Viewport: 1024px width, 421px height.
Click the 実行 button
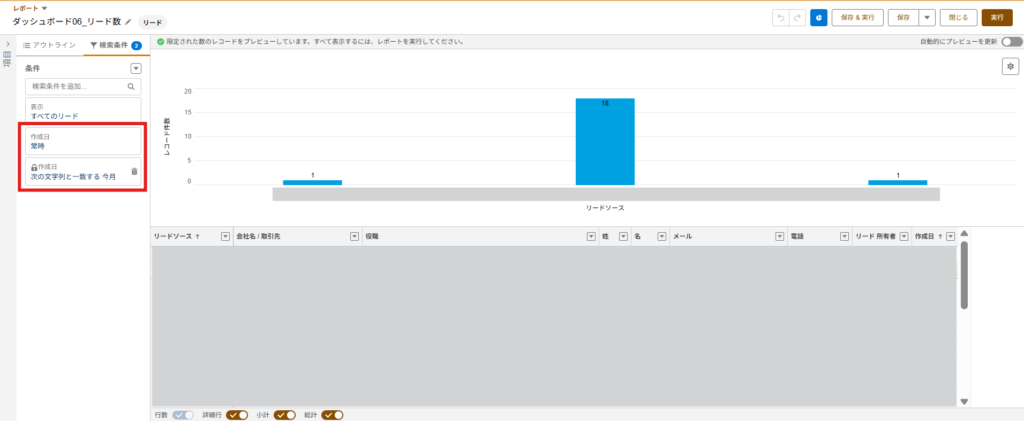coord(996,17)
